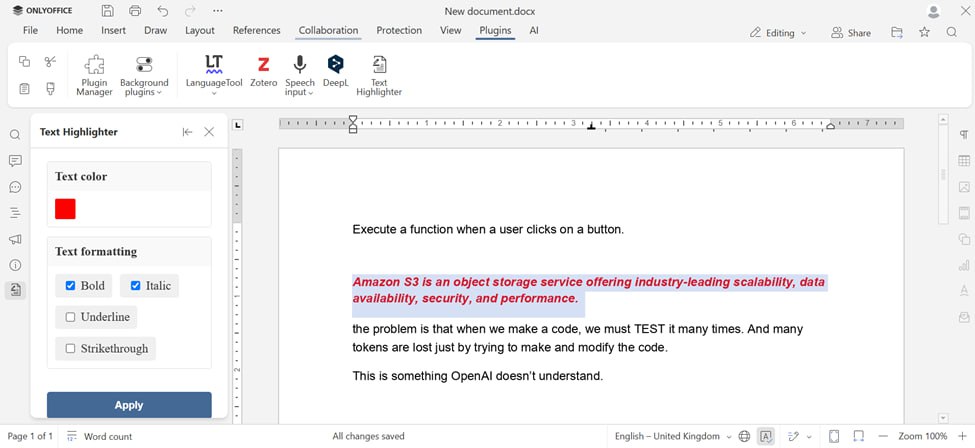This screenshot has width=975, height=448.
Task: Undo the last action
Action: pos(162,11)
